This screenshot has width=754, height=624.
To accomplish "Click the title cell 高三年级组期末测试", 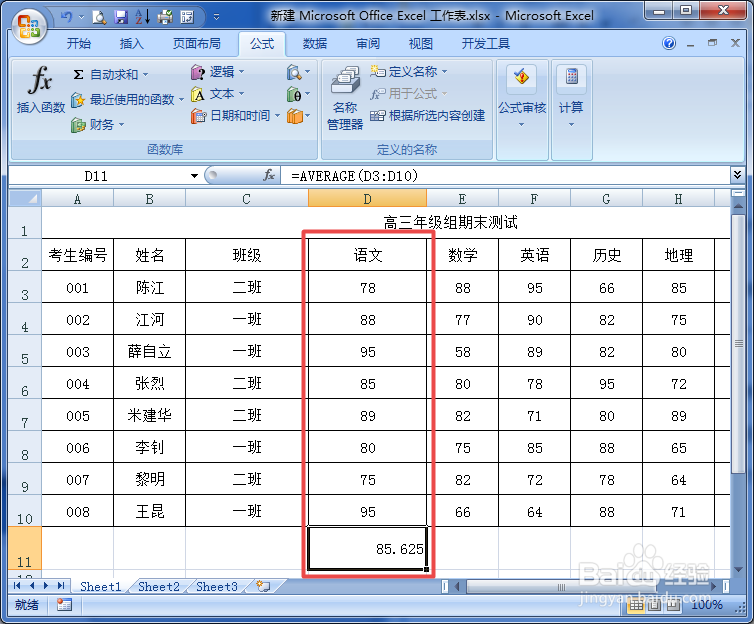I will pyautogui.click(x=451, y=223).
